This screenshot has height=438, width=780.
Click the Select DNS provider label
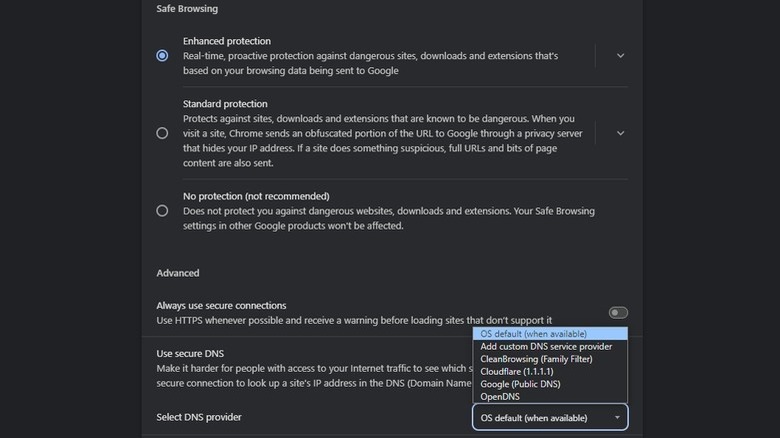199,417
